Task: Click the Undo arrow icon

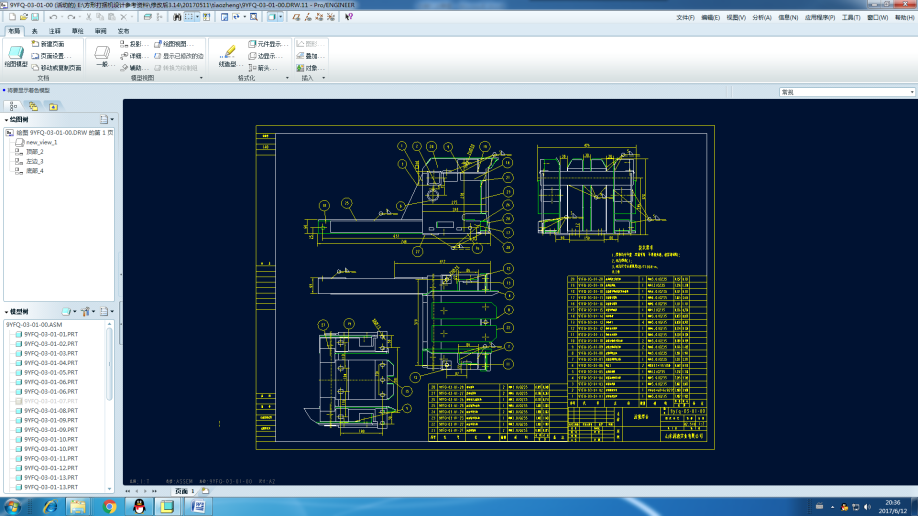Action: [x=53, y=17]
